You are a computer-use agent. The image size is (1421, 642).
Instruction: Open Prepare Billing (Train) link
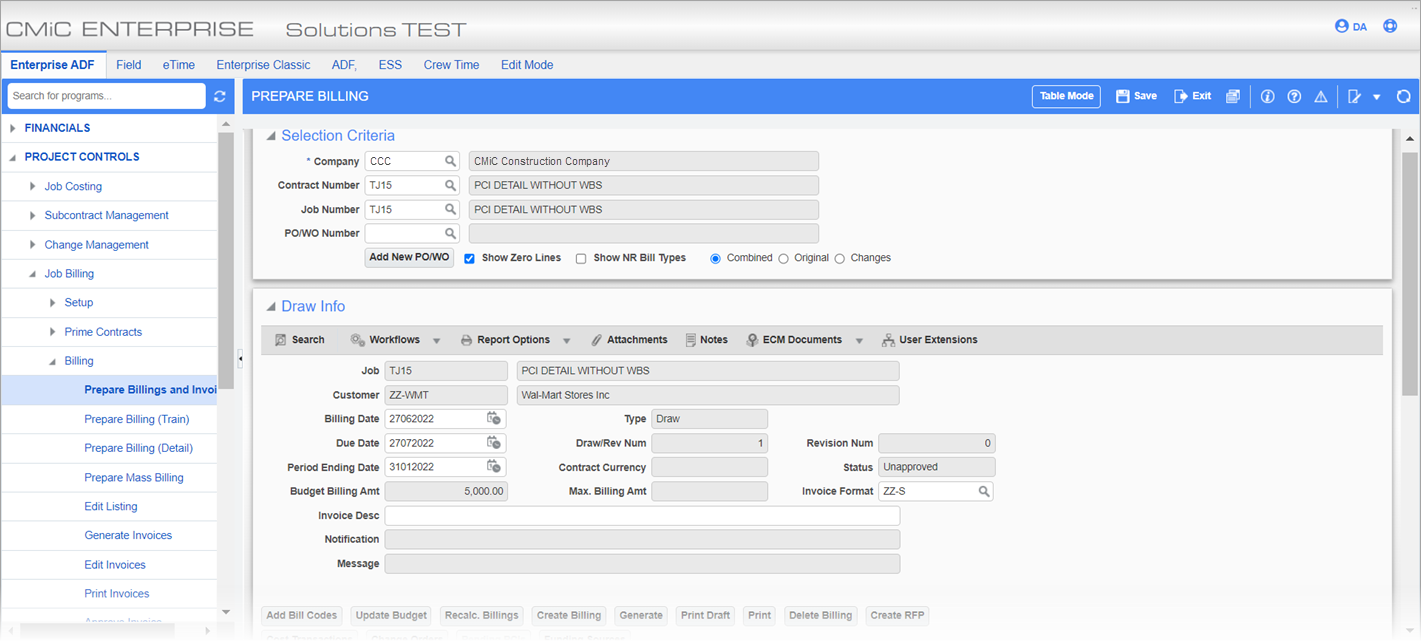click(x=137, y=419)
